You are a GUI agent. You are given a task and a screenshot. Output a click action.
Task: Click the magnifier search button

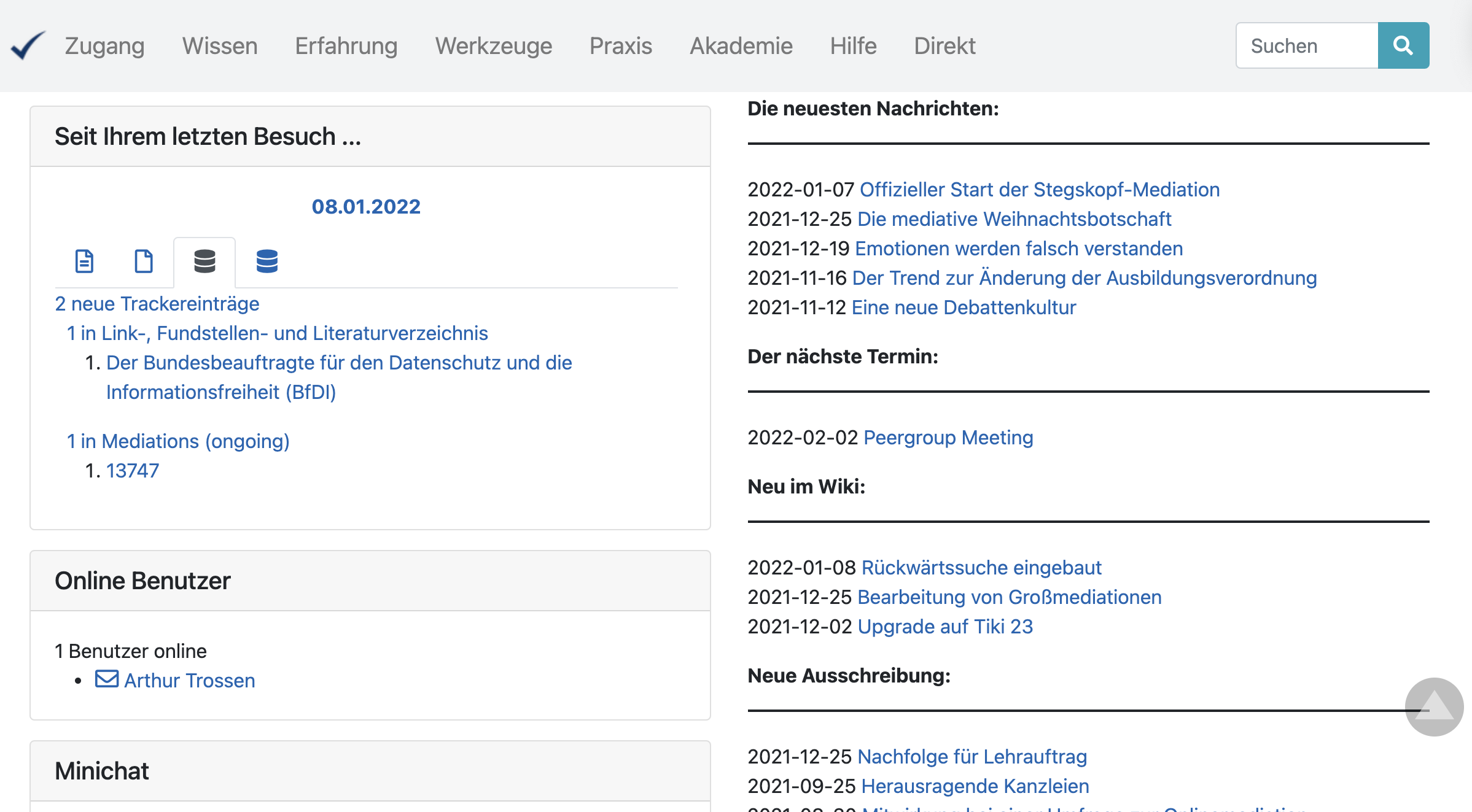click(1403, 45)
